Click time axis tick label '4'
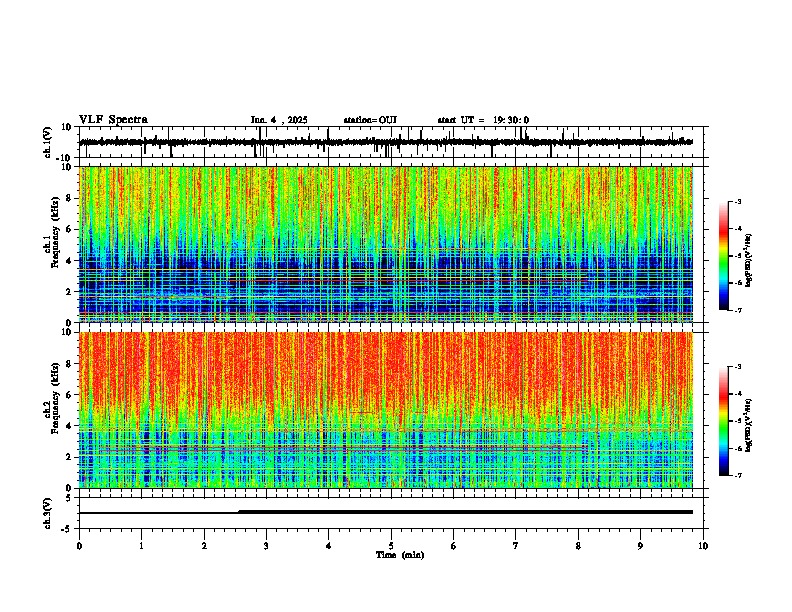The height and width of the screenshot is (612, 792). pos(329,546)
